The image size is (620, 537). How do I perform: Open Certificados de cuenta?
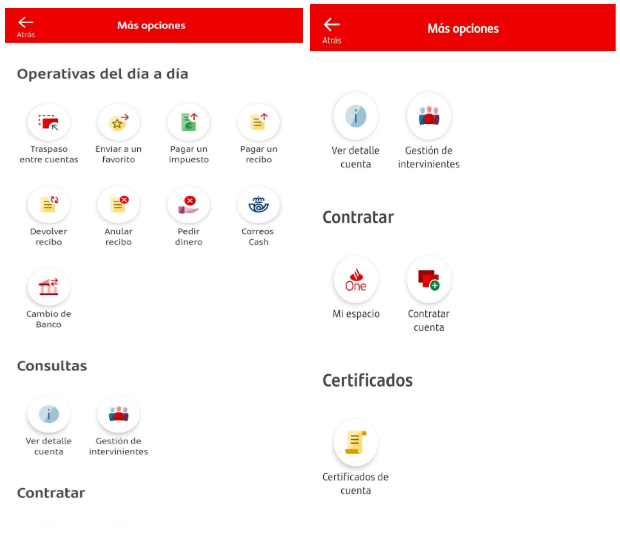pyautogui.click(x=355, y=443)
